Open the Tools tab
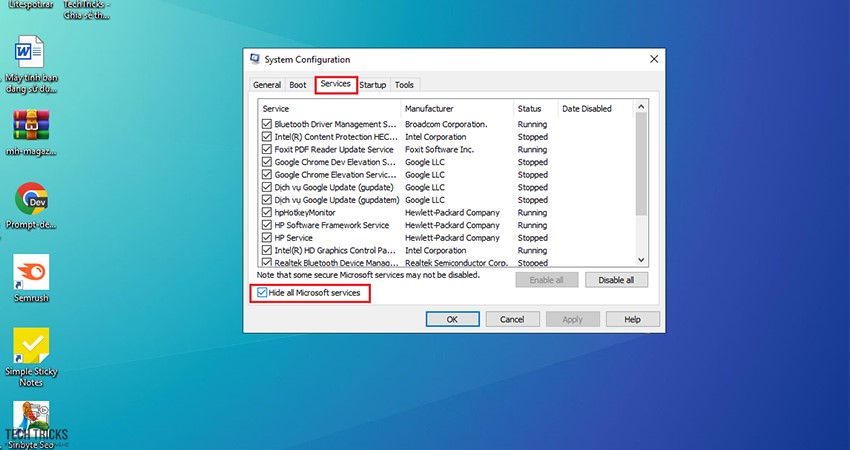The image size is (850, 450). point(404,85)
